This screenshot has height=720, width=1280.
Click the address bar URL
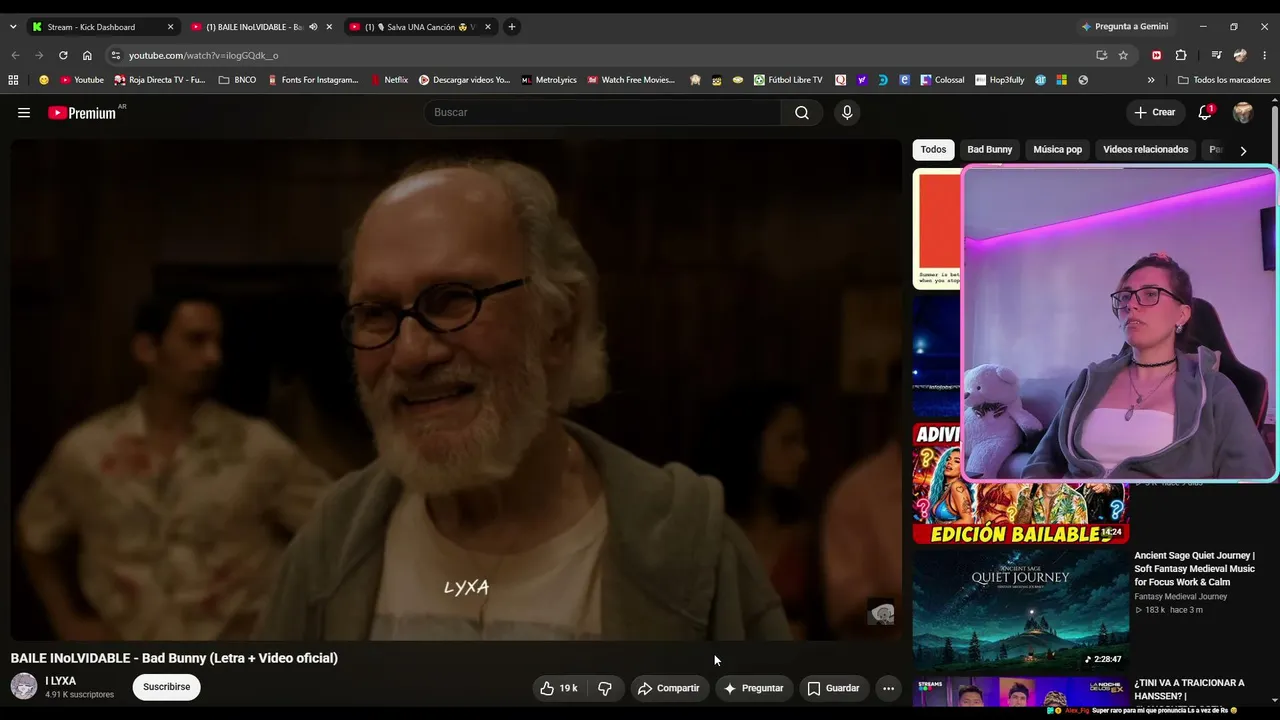(x=204, y=55)
